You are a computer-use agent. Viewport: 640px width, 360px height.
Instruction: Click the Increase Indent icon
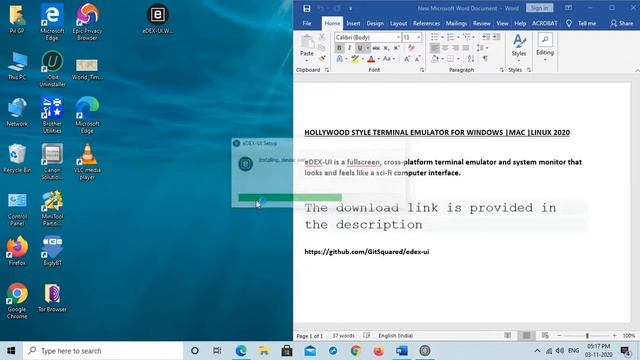pos(496,37)
